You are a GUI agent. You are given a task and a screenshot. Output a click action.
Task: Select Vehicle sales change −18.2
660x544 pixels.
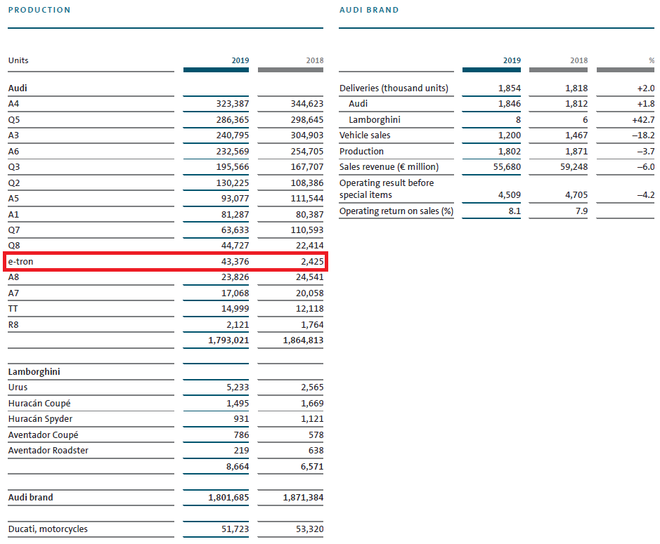[x=644, y=135]
